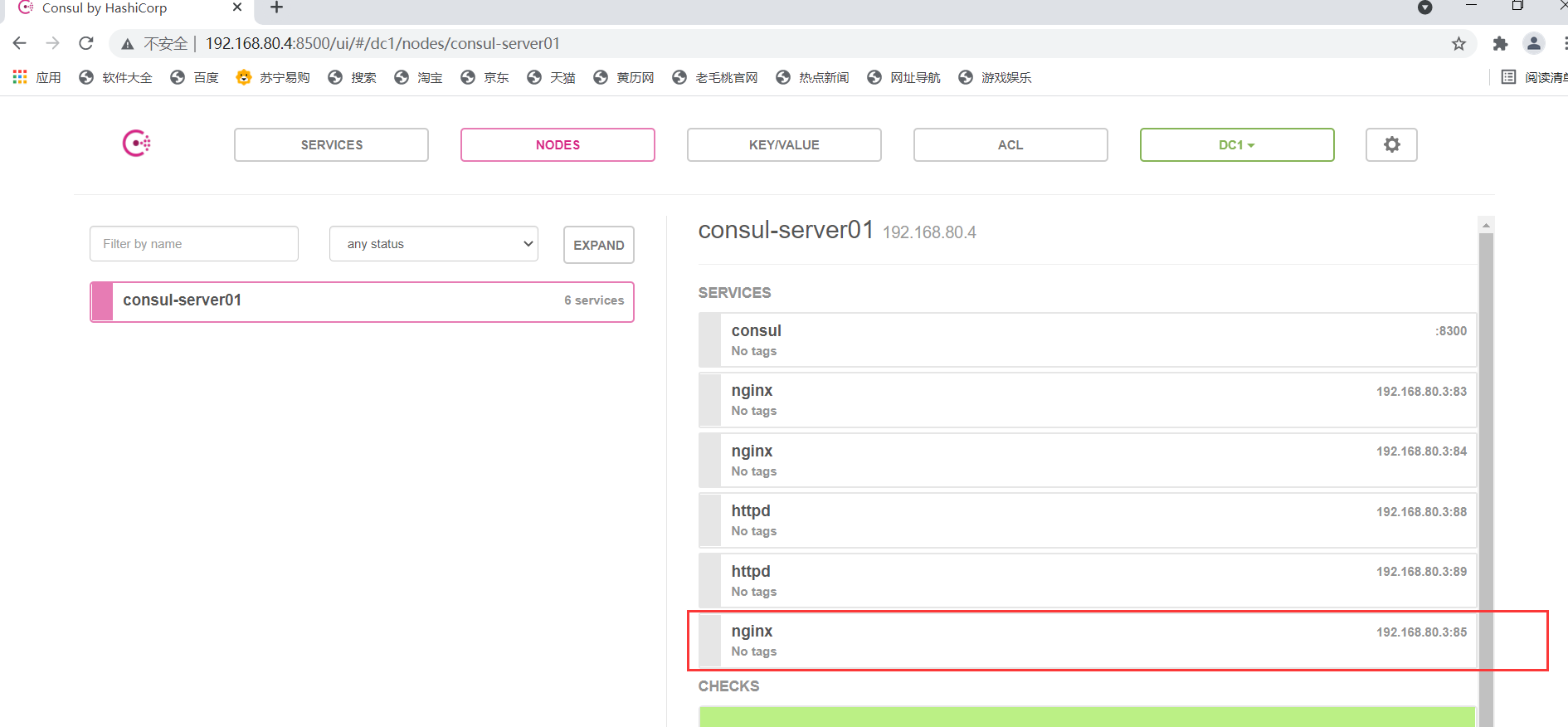1568x727 pixels.
Task: Open the 苏宁易购 bookmark
Action: pyautogui.click(x=273, y=77)
